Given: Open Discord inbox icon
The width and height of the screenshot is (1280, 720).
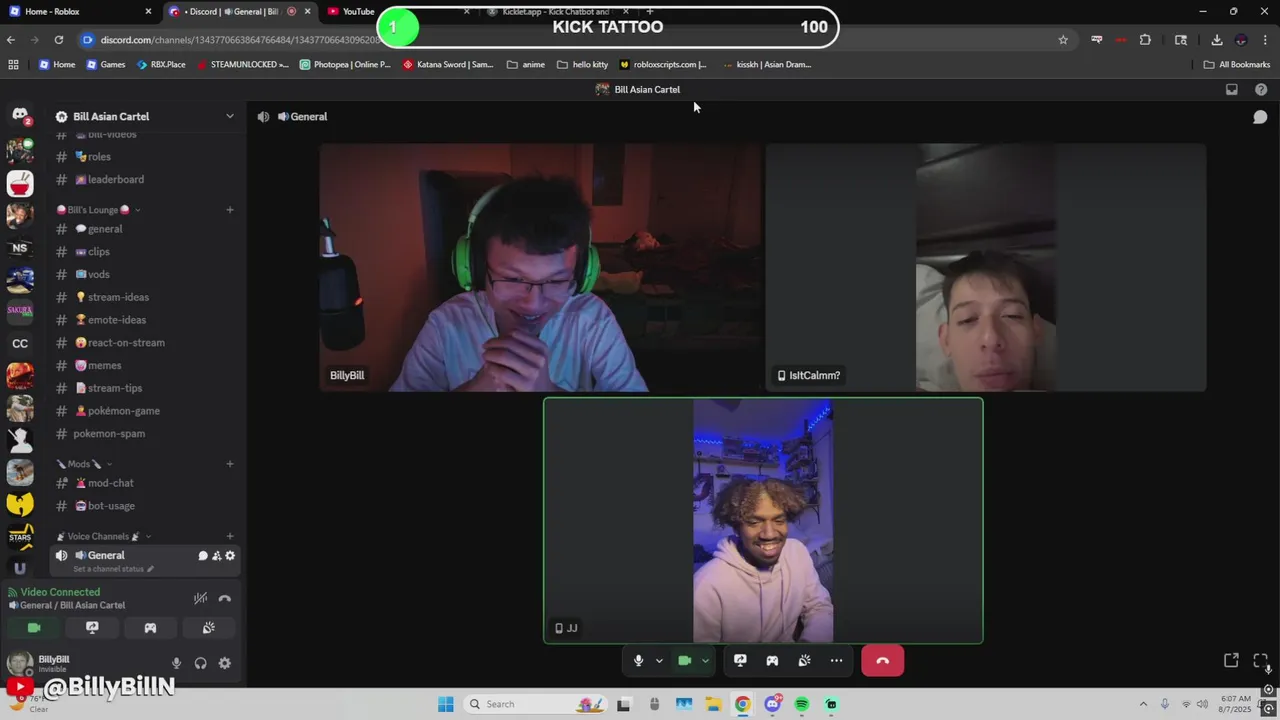Looking at the screenshot, I should pyautogui.click(x=1232, y=89).
